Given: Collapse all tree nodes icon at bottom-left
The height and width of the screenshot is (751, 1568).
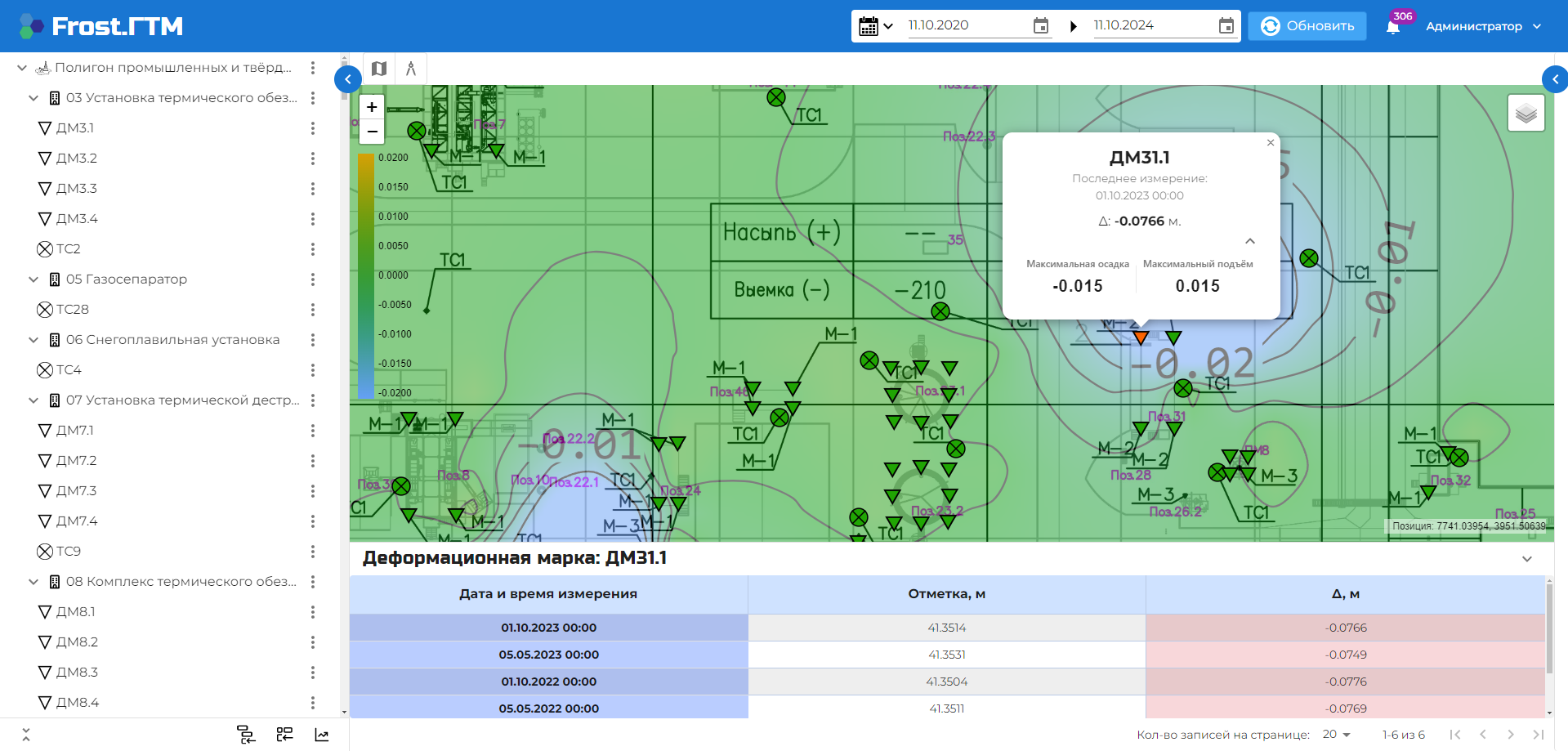Looking at the screenshot, I should pos(25,735).
